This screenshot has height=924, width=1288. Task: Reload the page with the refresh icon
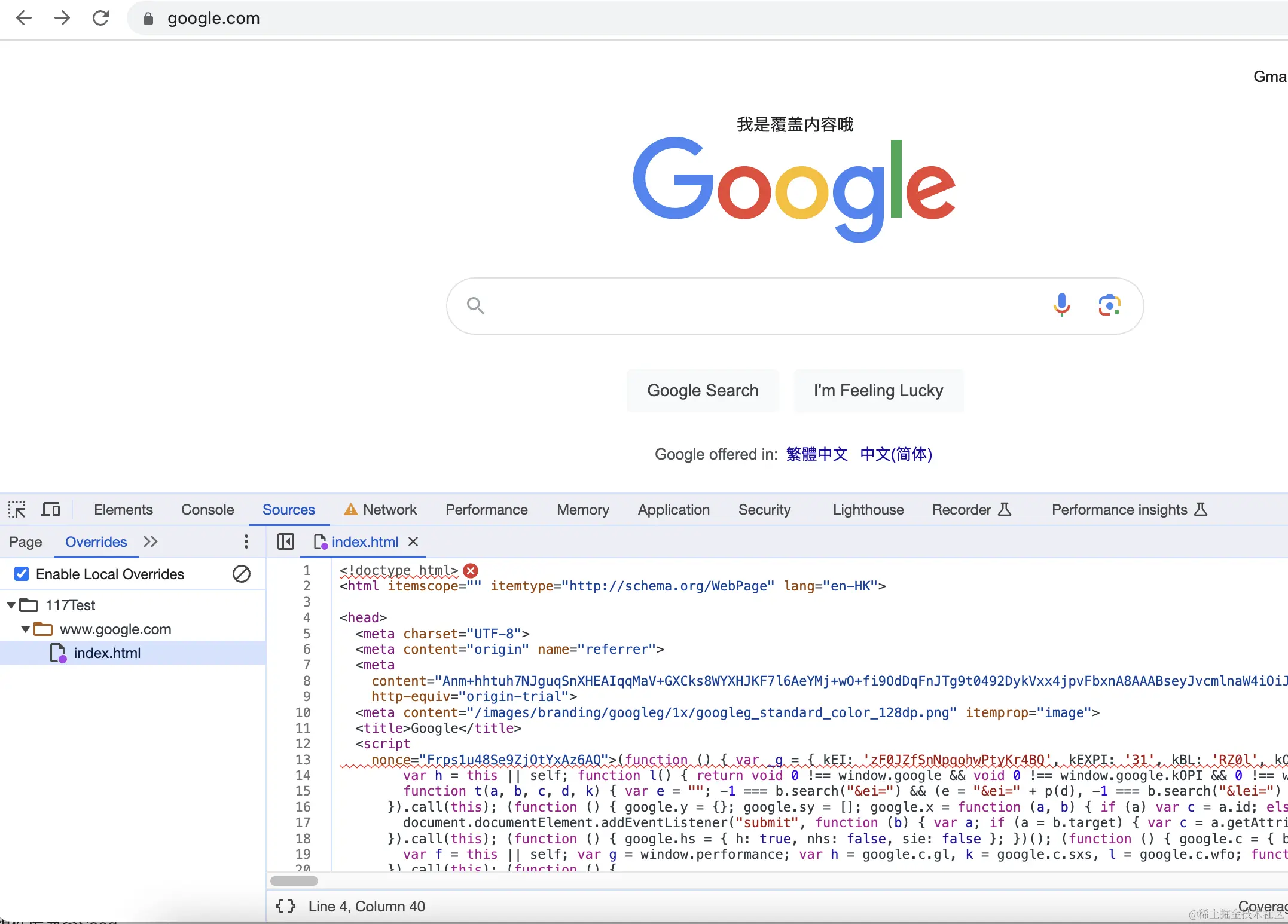(100, 18)
